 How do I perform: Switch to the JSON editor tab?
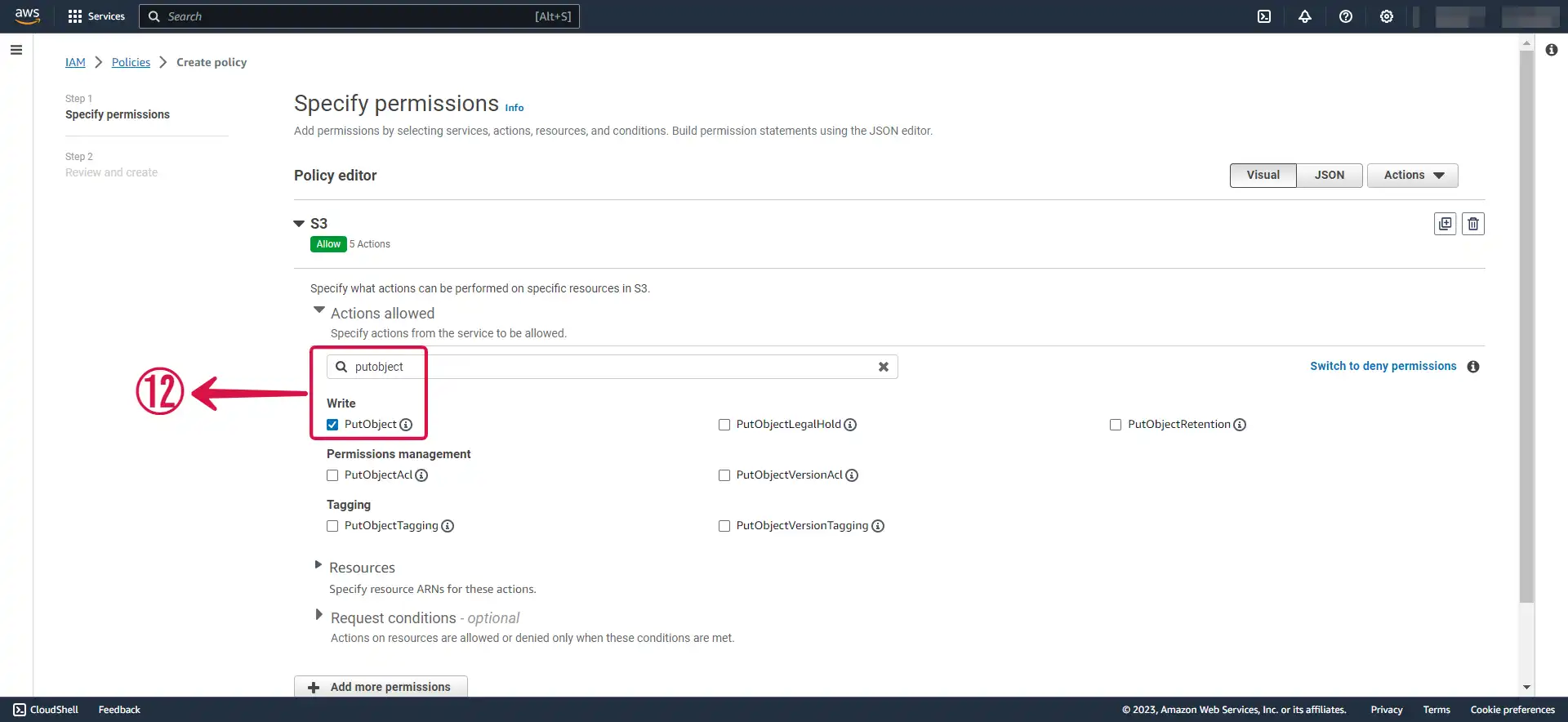[1330, 176]
